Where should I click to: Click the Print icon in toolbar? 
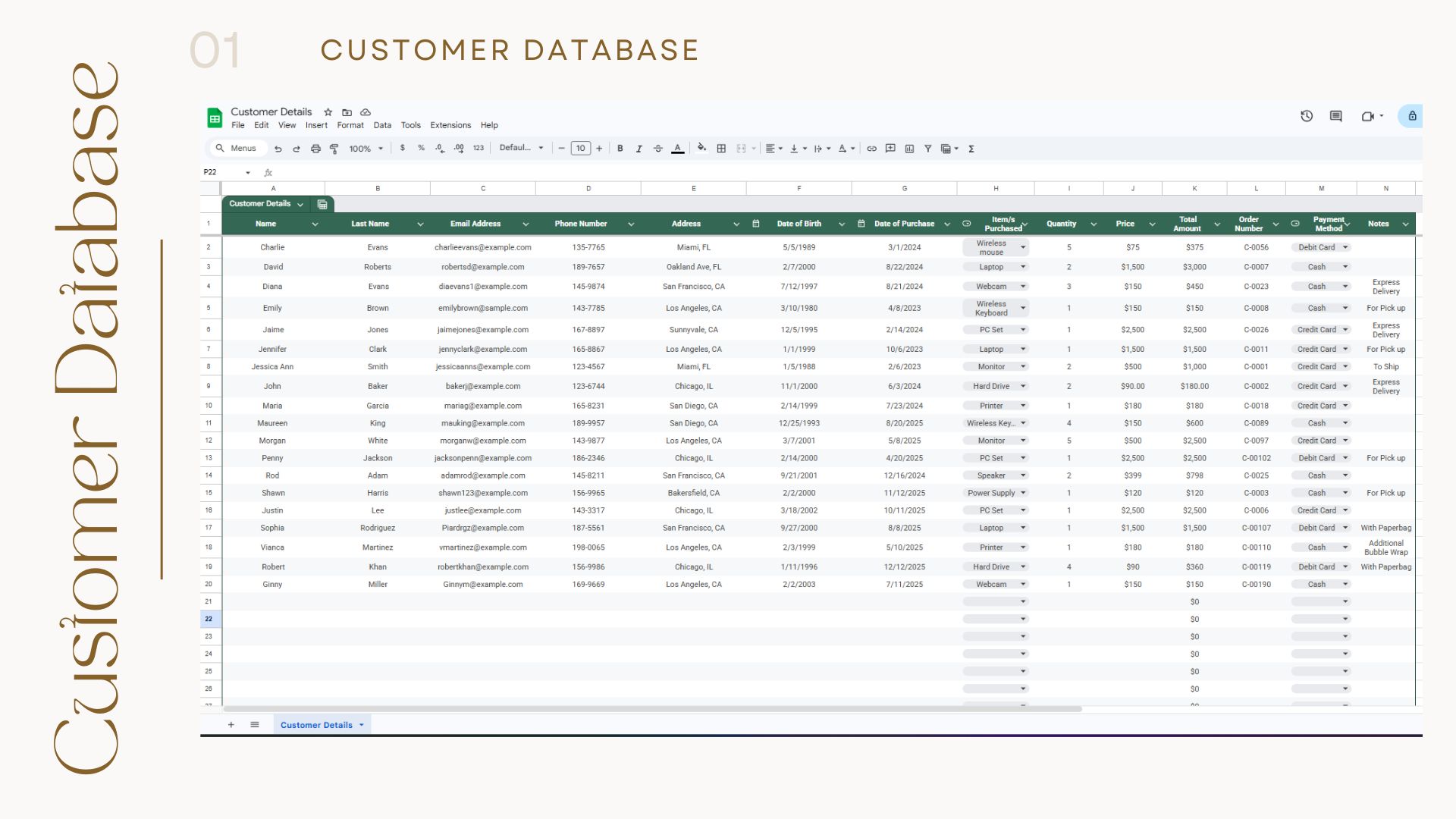click(x=315, y=149)
